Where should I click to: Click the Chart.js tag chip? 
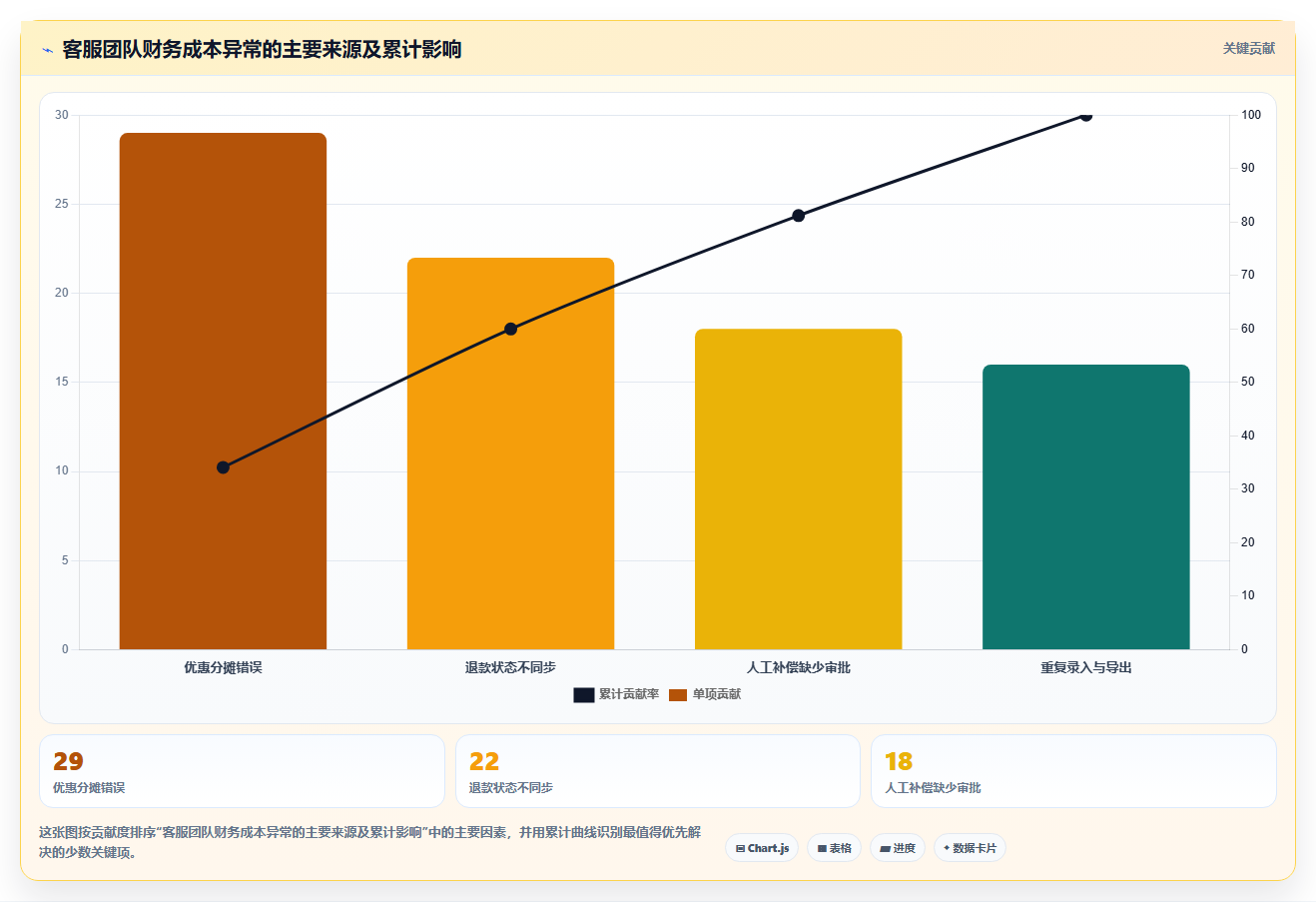[x=762, y=848]
